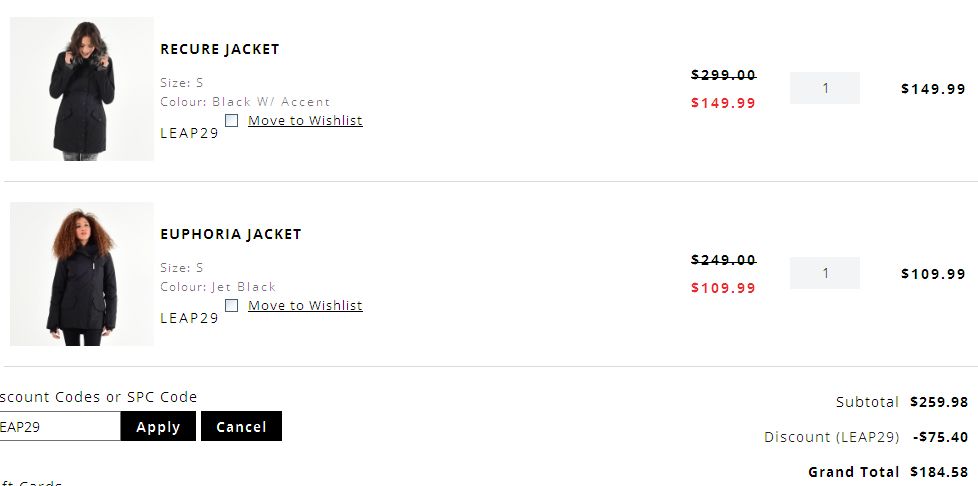978x486 pixels.
Task: Click the Discount (LEAP29) summary line
Action: point(866,437)
